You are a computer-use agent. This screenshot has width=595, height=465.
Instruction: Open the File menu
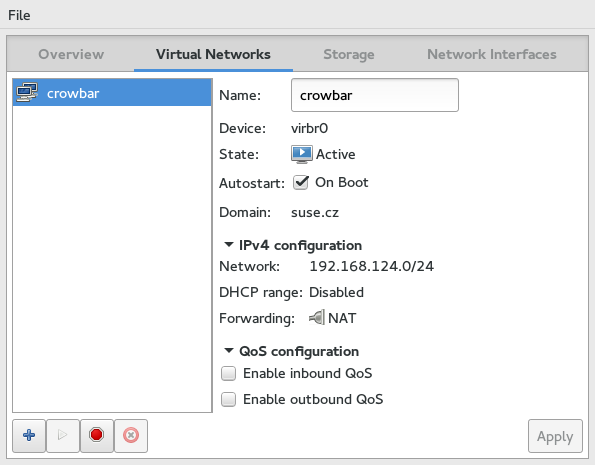(x=19, y=15)
